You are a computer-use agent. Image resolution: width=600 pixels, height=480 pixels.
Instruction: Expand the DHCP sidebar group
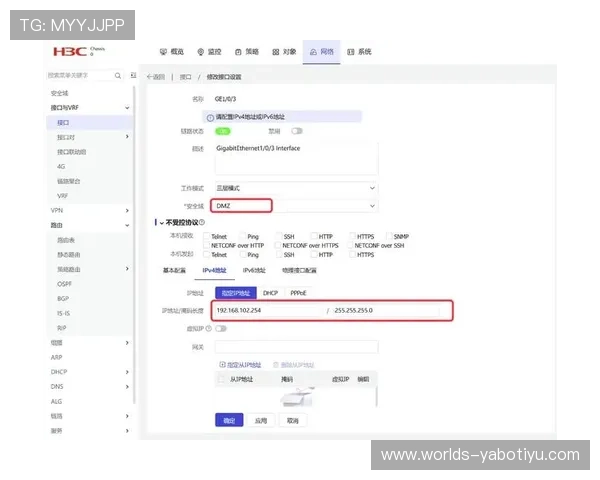[127, 372]
